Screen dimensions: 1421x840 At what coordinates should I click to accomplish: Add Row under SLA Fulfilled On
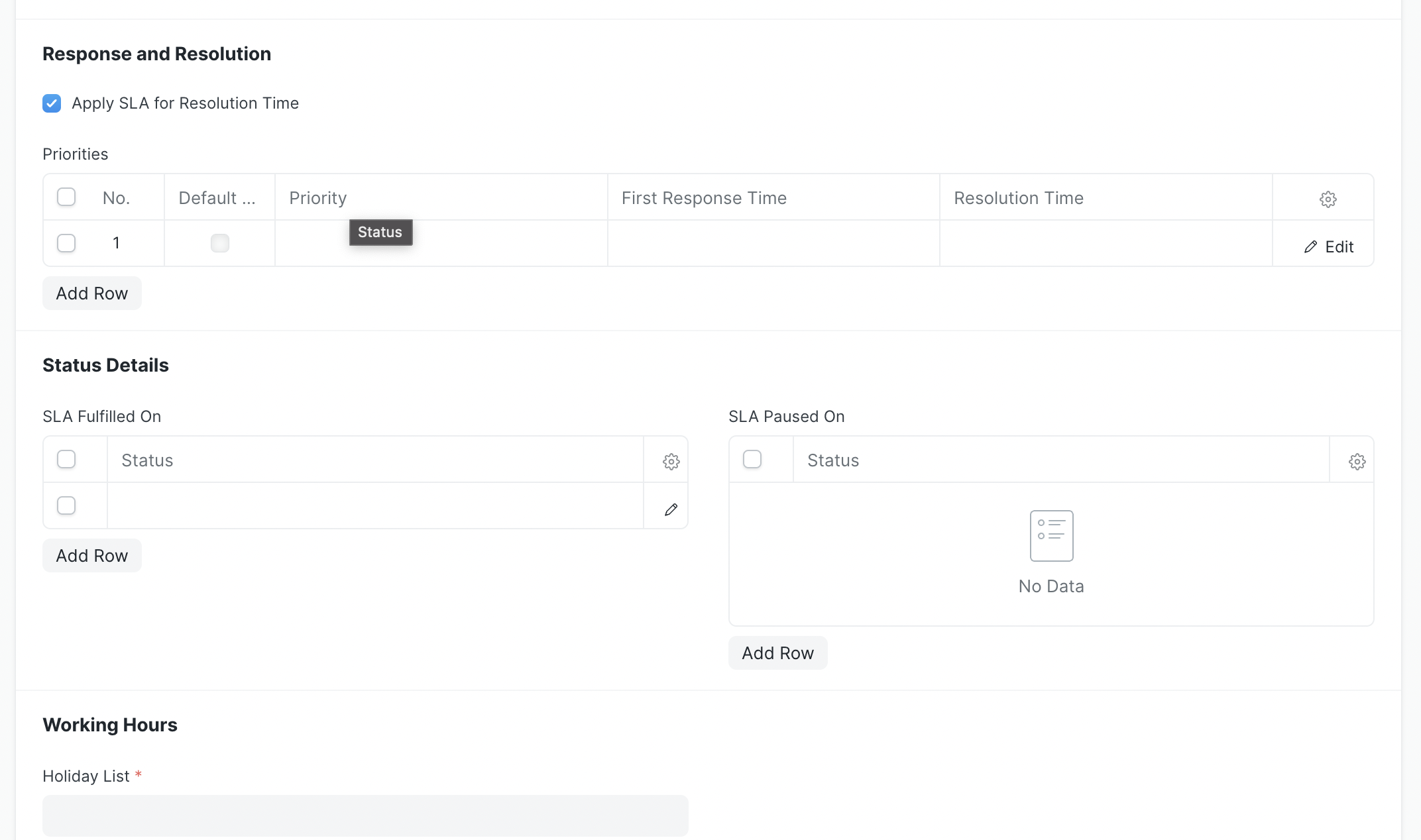point(91,555)
